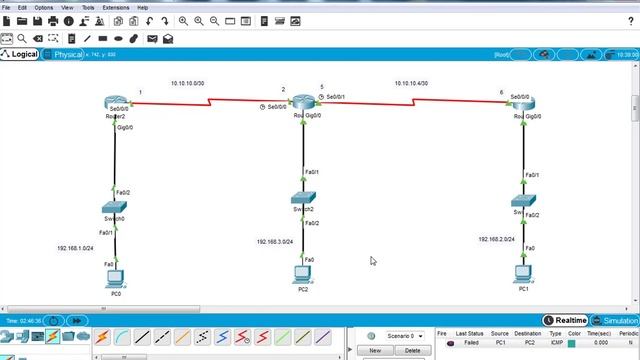Pick the Serial DCE cable with clock
Image resolution: width=640 pixels, height=360 pixels.
(x=242, y=337)
